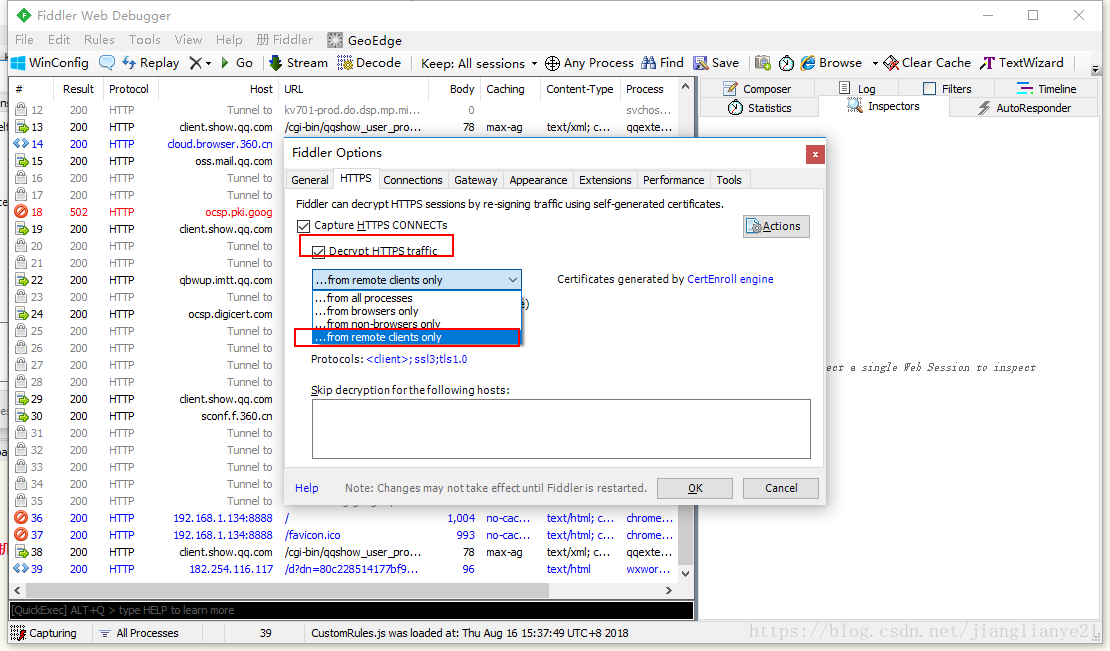Select ...from all processes option
Viewport: 1110px width, 651px height.
tap(416, 298)
